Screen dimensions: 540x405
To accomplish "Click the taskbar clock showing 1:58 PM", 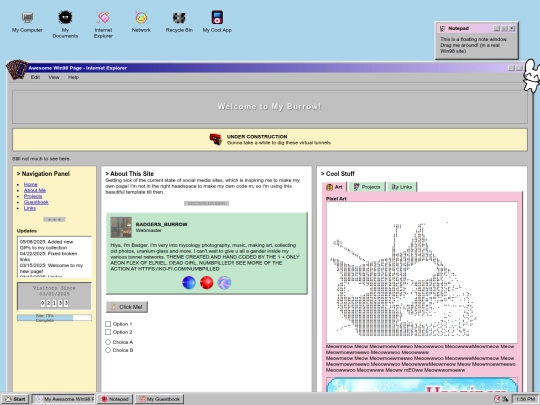I will (x=525, y=399).
